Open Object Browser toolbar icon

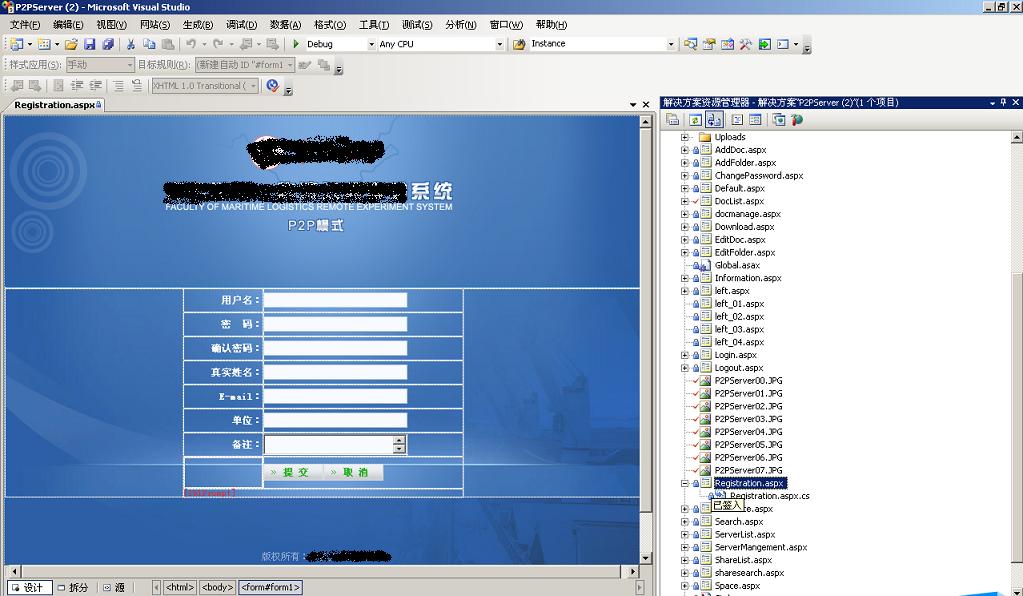tap(727, 44)
